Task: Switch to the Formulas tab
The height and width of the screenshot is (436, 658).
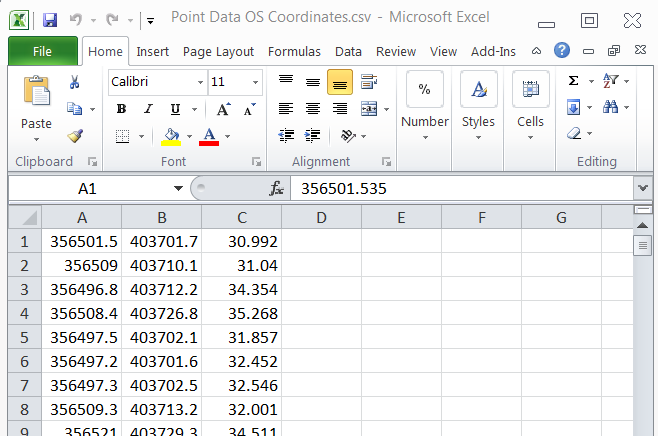Action: [x=294, y=52]
